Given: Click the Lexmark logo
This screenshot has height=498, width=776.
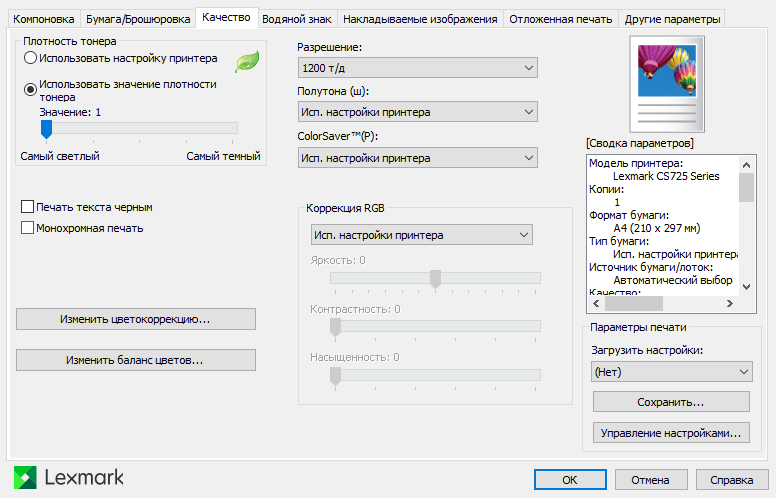Looking at the screenshot, I should 69,477.
